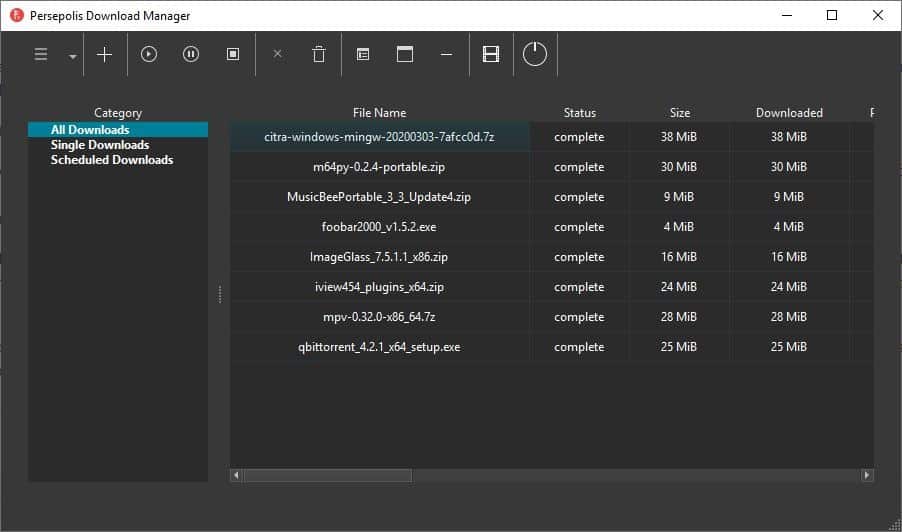Click 28 MiB downloaded for mpv row
The image size is (902, 532).
point(789,316)
